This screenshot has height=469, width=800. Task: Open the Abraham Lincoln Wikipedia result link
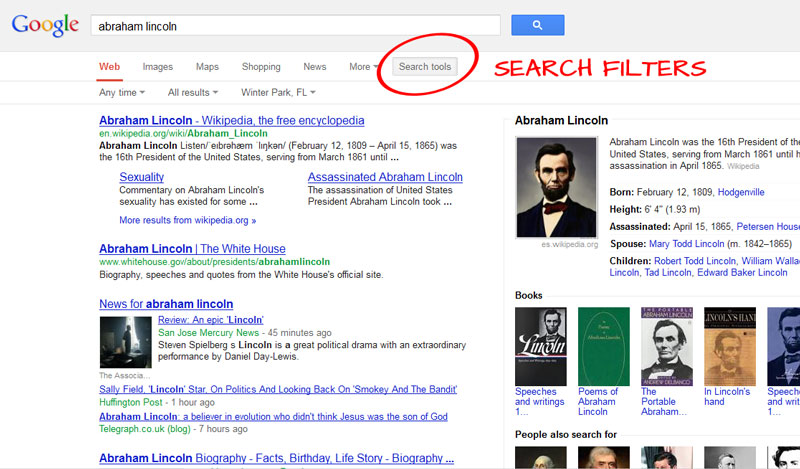232,120
